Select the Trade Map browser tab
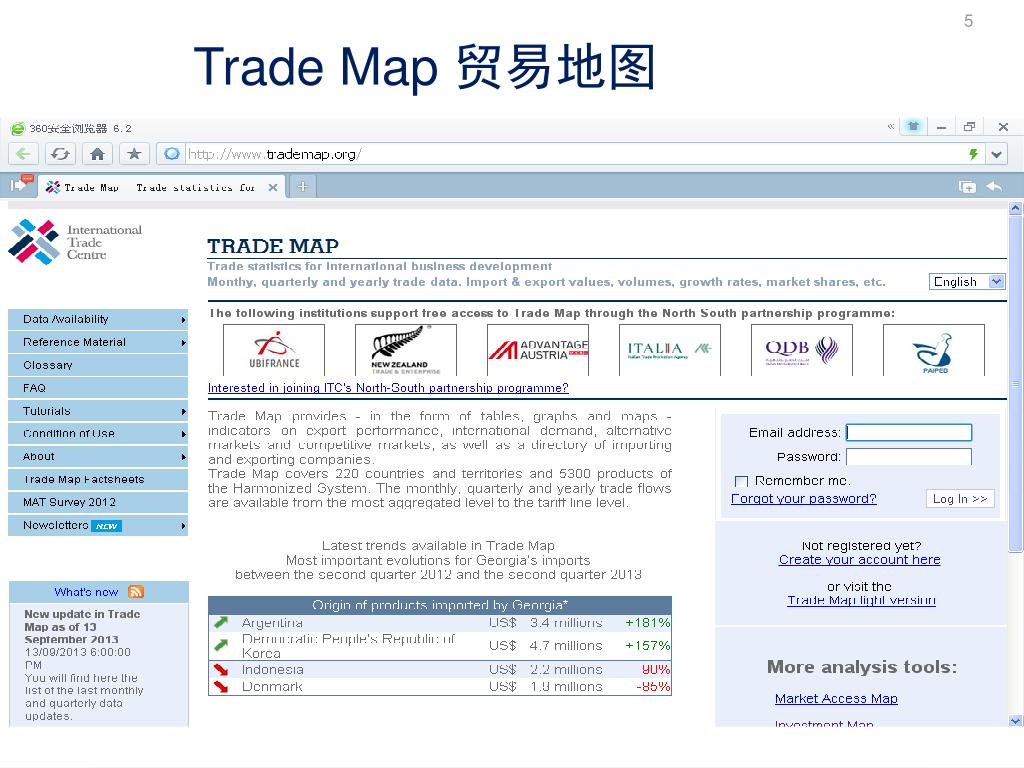The height and width of the screenshot is (768, 1024). tap(161, 187)
